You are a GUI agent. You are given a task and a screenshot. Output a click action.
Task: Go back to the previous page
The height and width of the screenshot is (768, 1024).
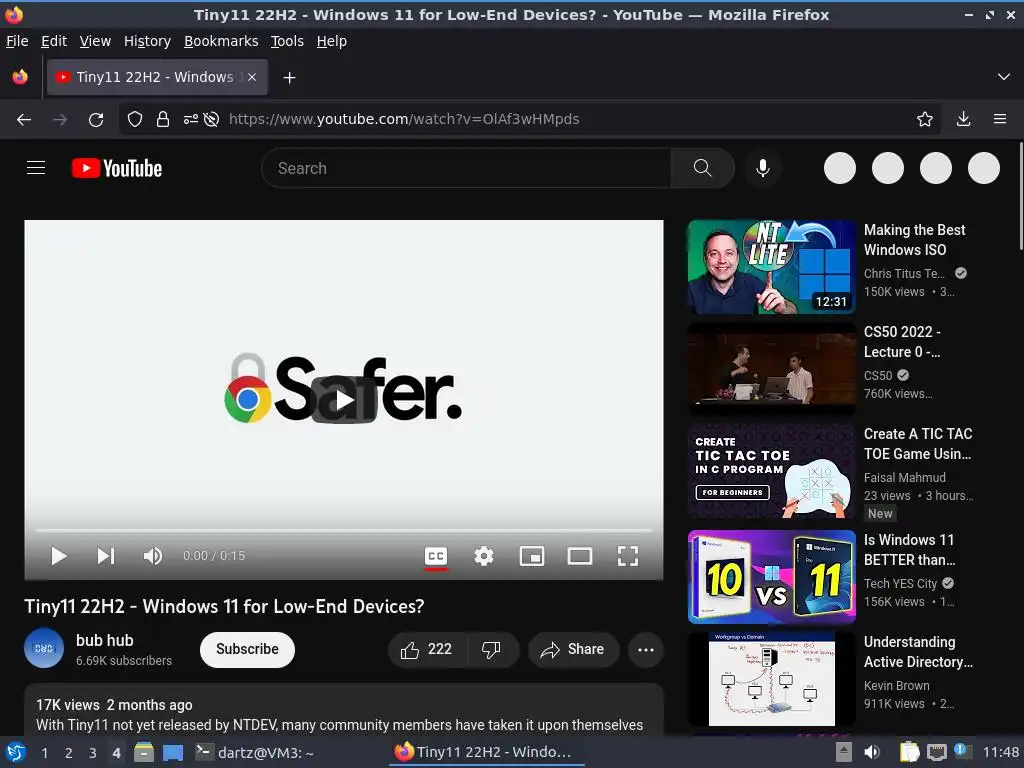pyautogui.click(x=24, y=120)
